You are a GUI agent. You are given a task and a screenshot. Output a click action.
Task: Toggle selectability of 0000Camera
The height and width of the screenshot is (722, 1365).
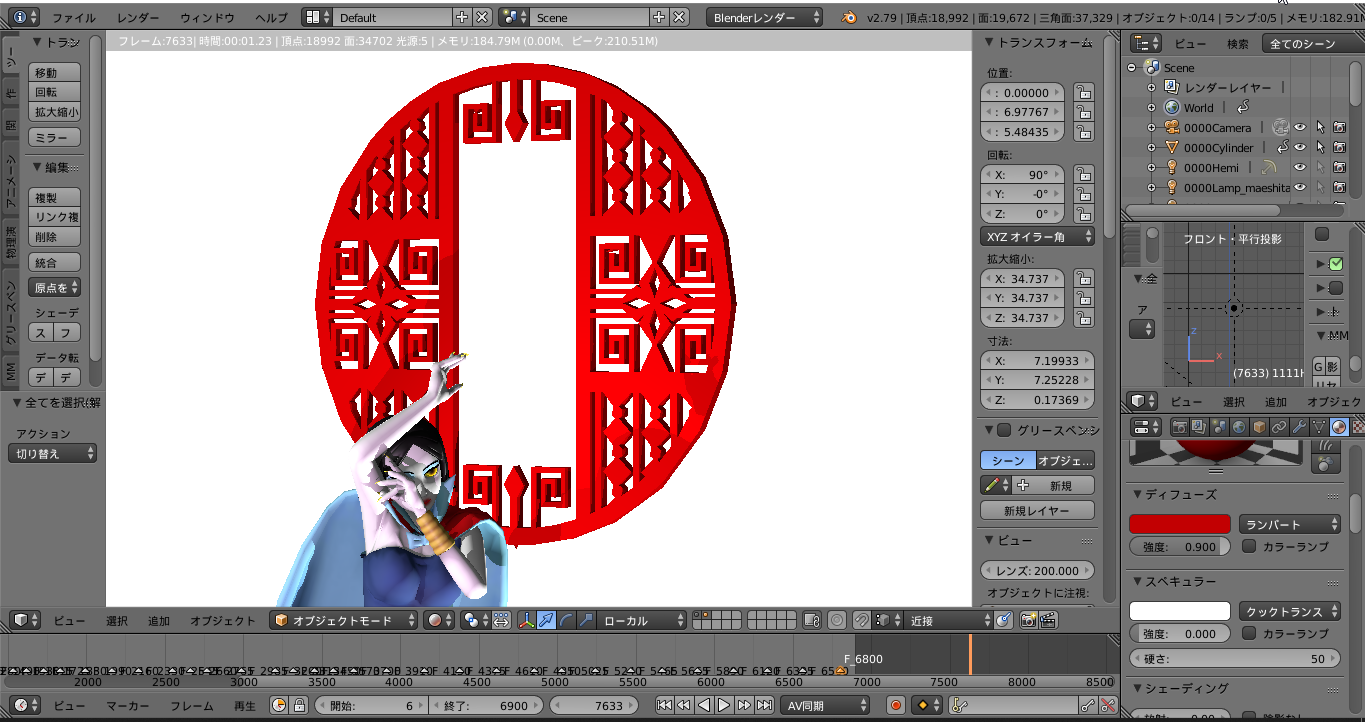[1320, 128]
